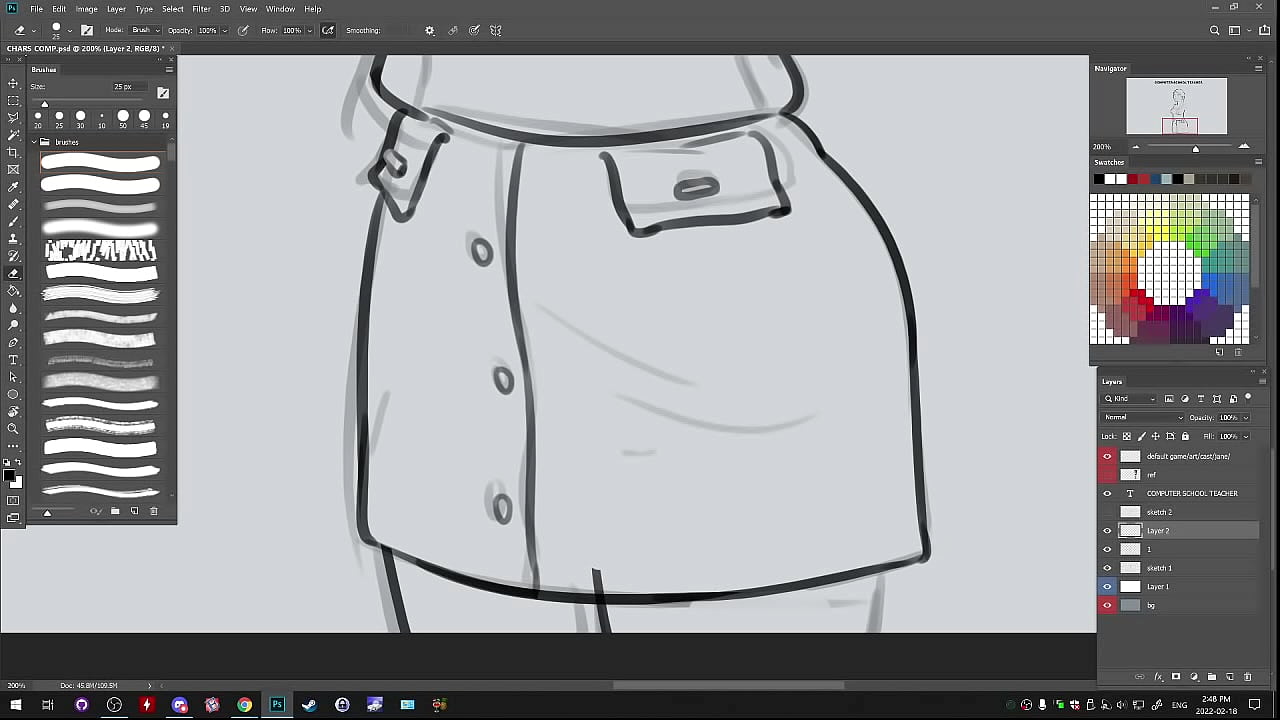
Task: Open the layer blend mode Normal dropdown
Action: 1142,417
